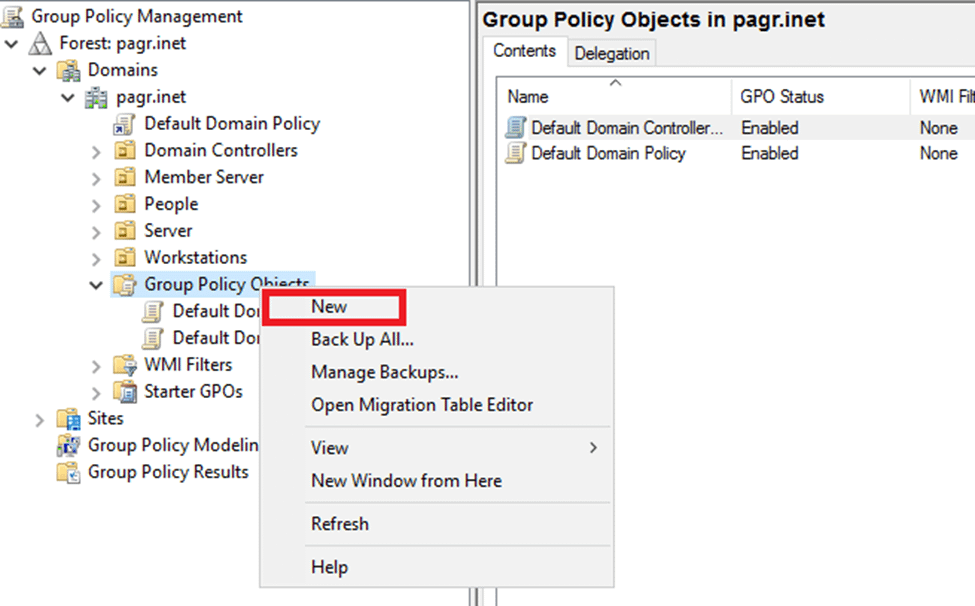Open the Group Policy Results icon
The height and width of the screenshot is (606, 975).
68,472
